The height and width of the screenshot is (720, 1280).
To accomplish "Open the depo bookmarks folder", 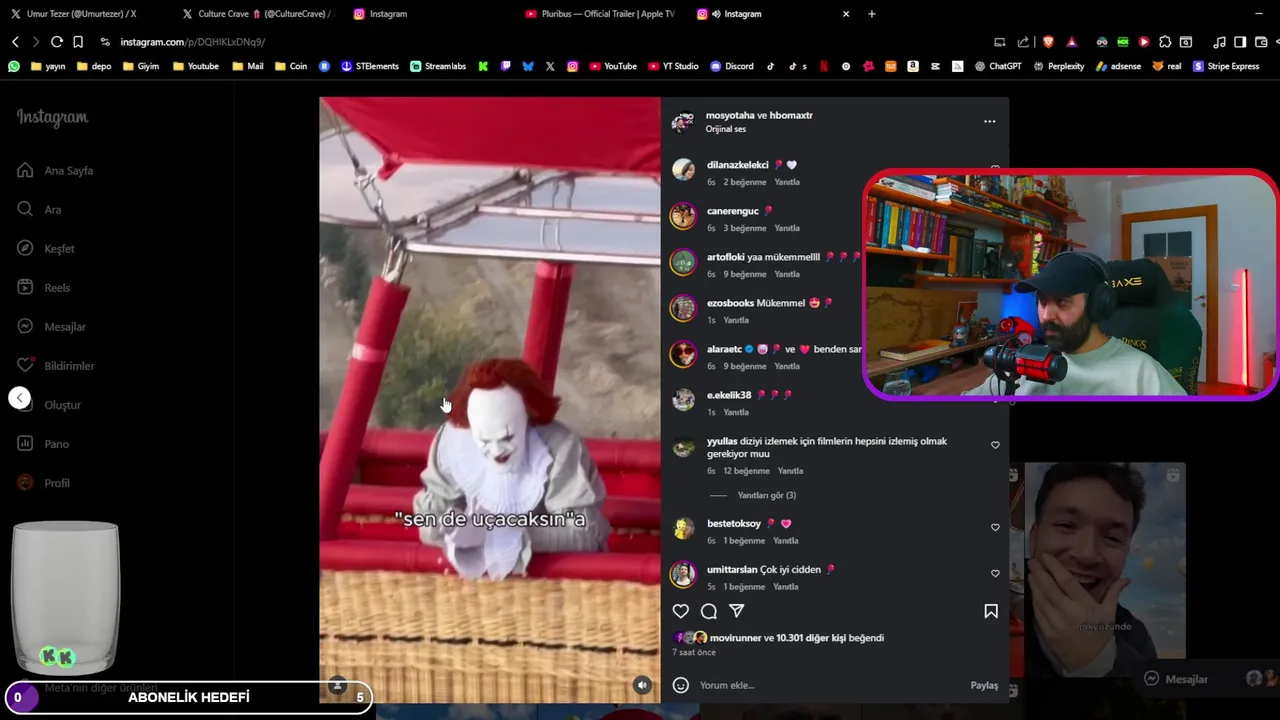I will tap(93, 66).
